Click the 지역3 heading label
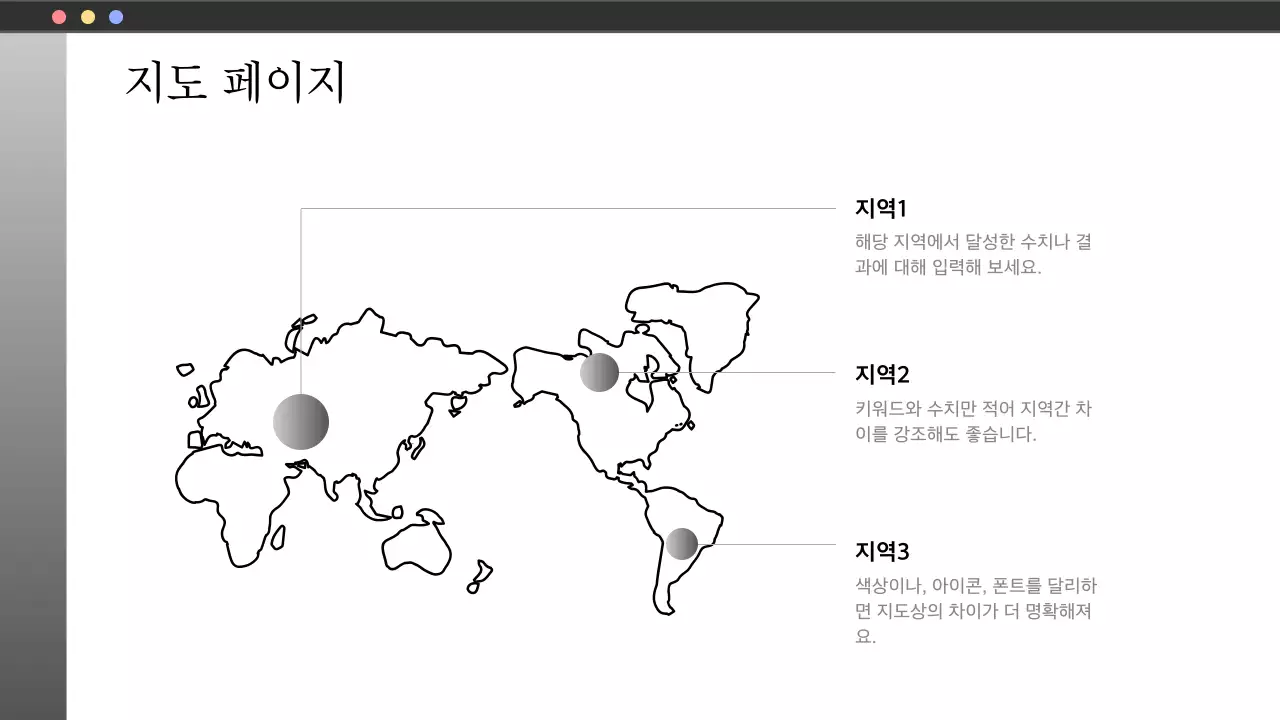1280x720 pixels. (x=880, y=551)
